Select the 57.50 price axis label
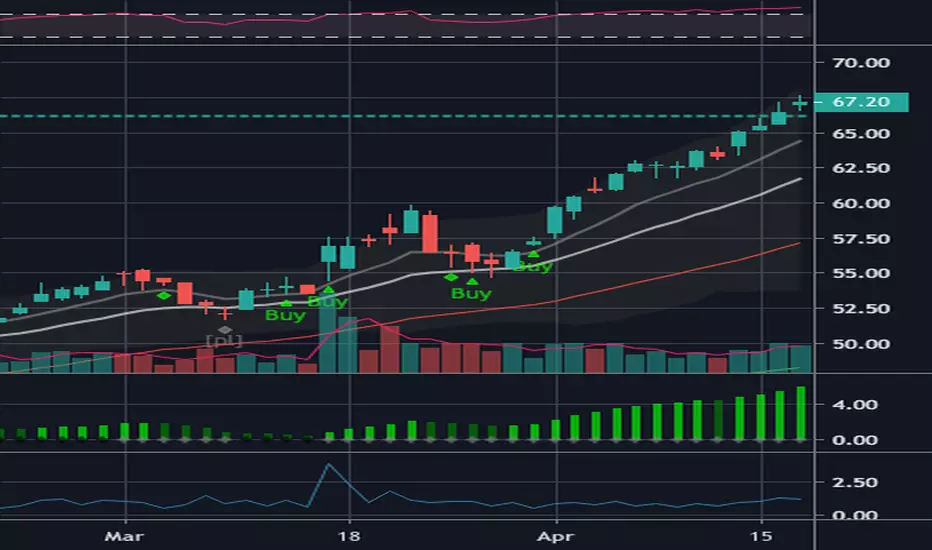This screenshot has height=550, width=932. 861,238
